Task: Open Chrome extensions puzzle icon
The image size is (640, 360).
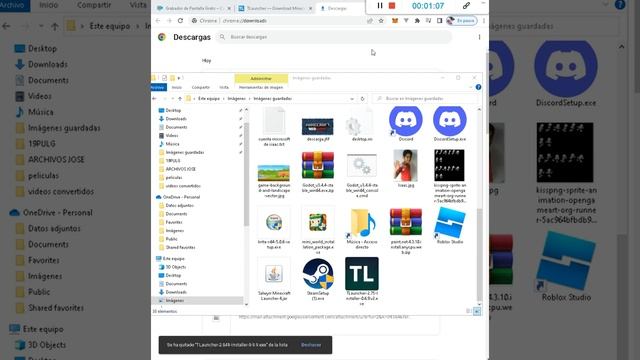Action: 417,20
